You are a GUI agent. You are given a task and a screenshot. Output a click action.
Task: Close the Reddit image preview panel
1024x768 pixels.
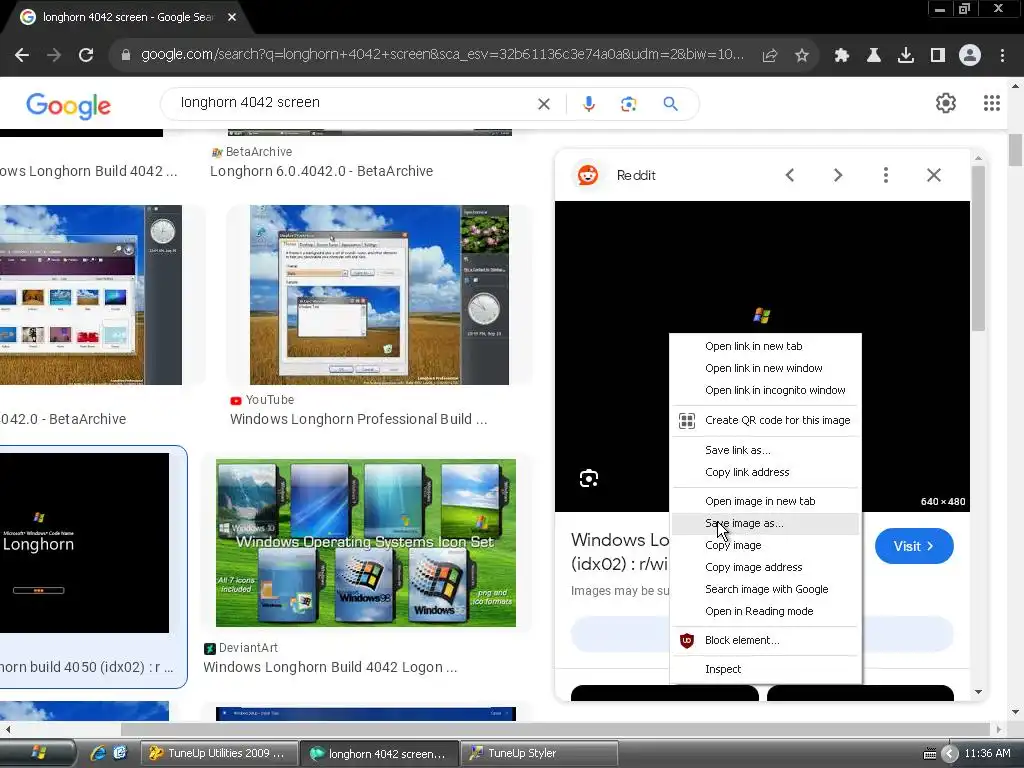click(x=934, y=175)
